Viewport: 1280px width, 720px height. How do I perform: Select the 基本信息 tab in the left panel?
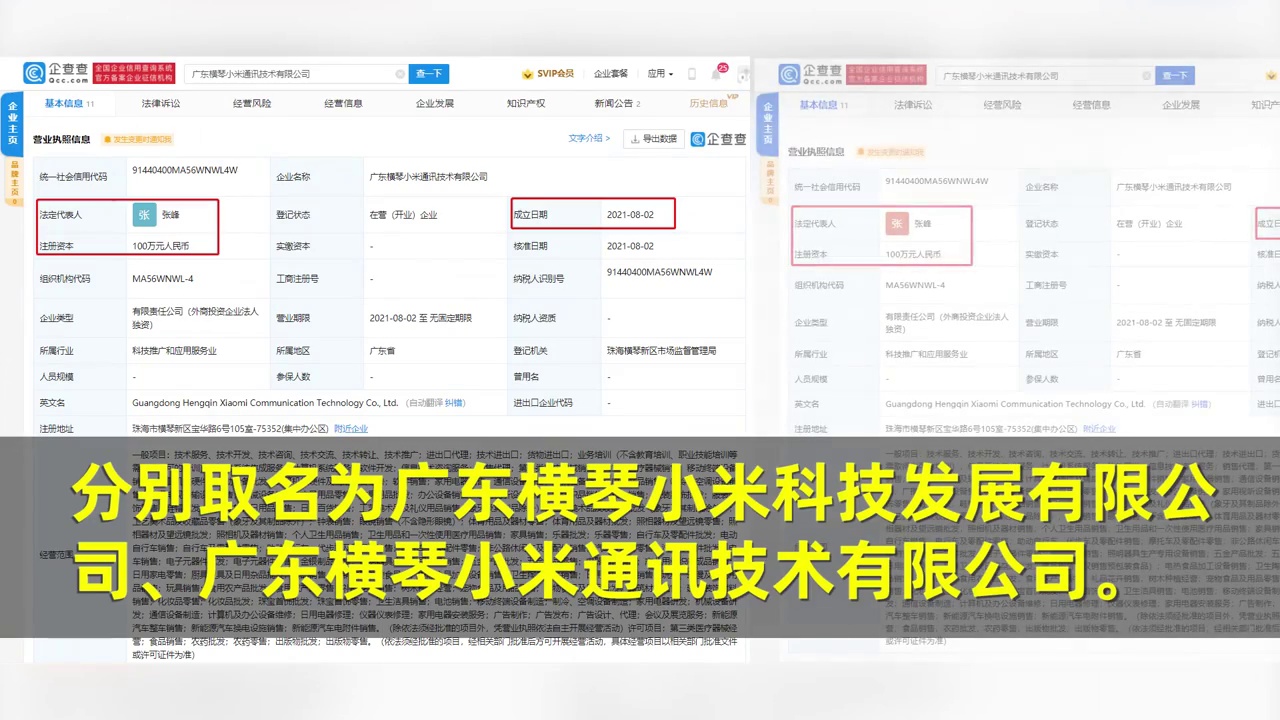click(69, 103)
